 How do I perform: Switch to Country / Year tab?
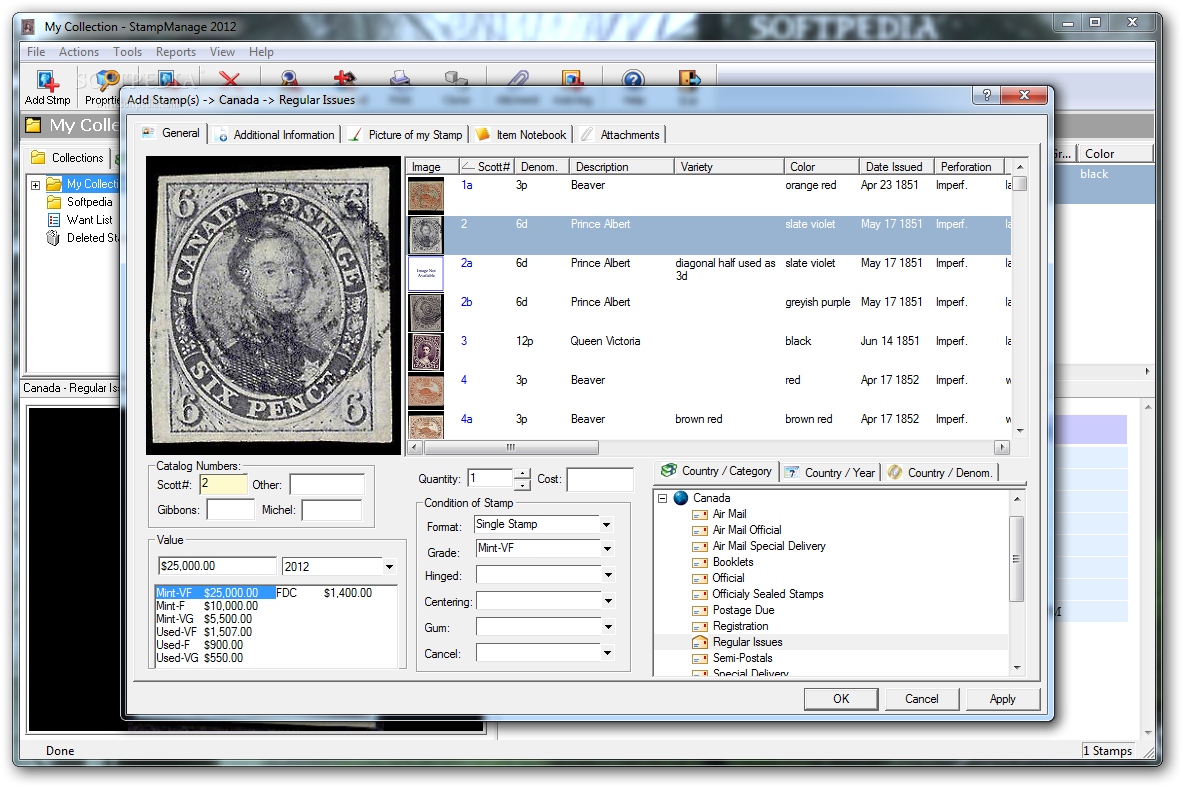point(830,472)
